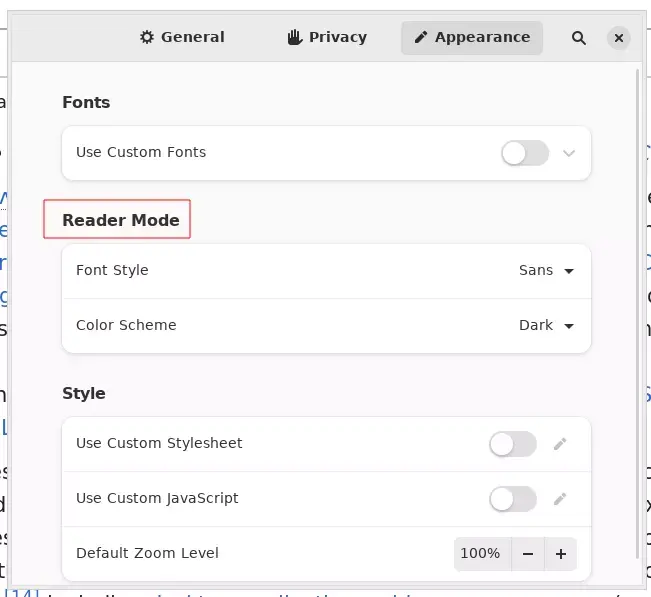Switch to the General tab
This screenshot has height=597, width=651.
coord(182,38)
